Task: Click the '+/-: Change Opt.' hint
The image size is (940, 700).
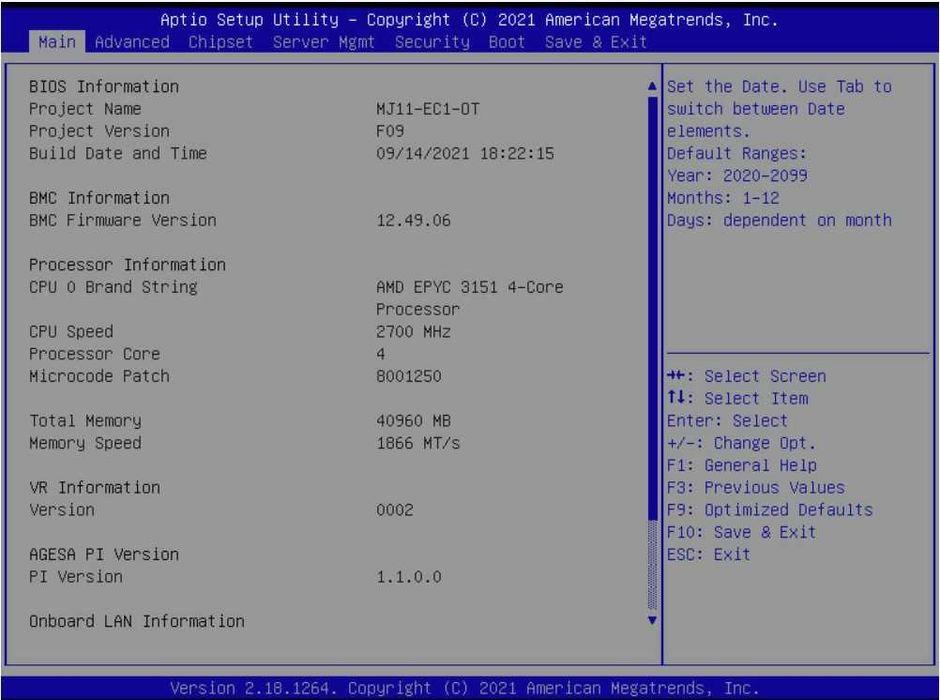Action: 742,443
